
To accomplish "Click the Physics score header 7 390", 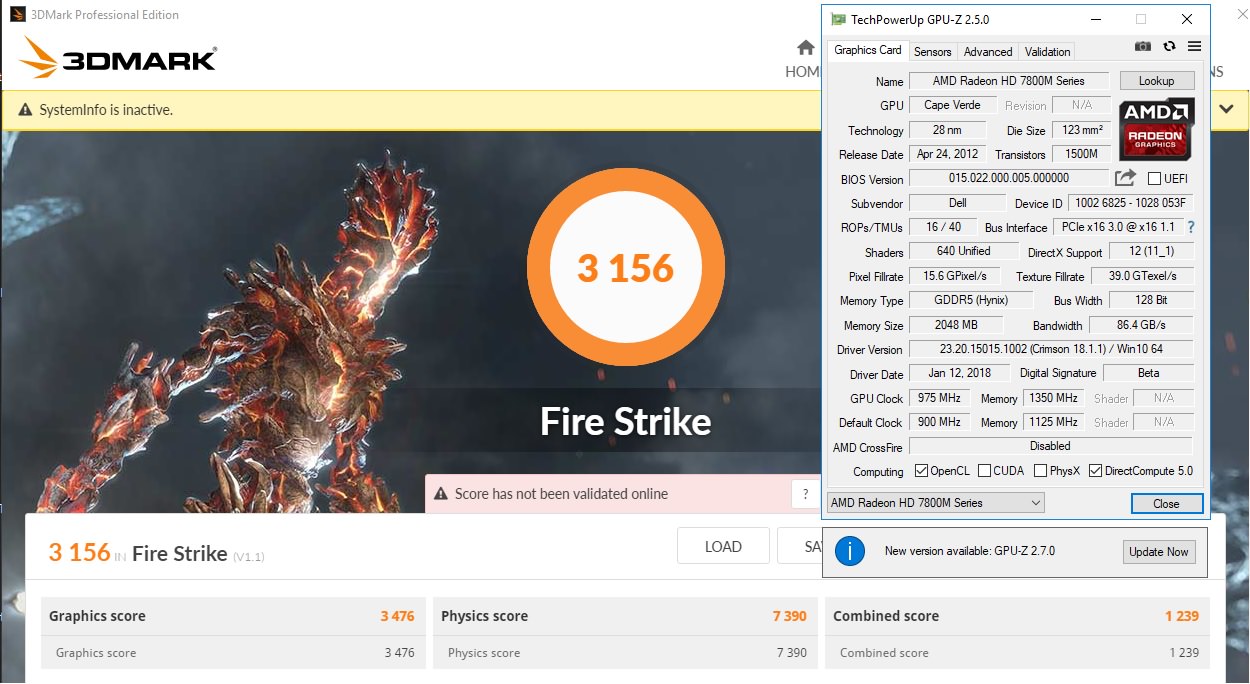I will tap(789, 616).
